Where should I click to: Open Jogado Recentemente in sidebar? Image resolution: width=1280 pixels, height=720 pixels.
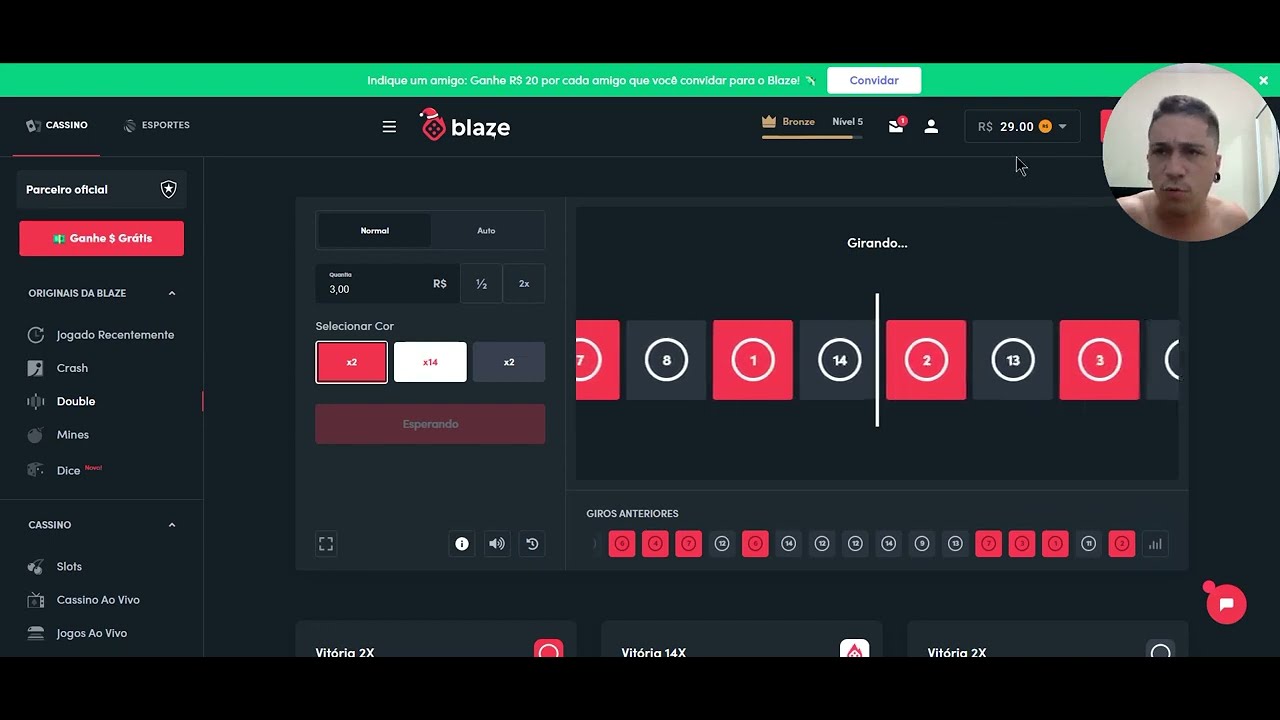pyautogui.click(x=115, y=335)
